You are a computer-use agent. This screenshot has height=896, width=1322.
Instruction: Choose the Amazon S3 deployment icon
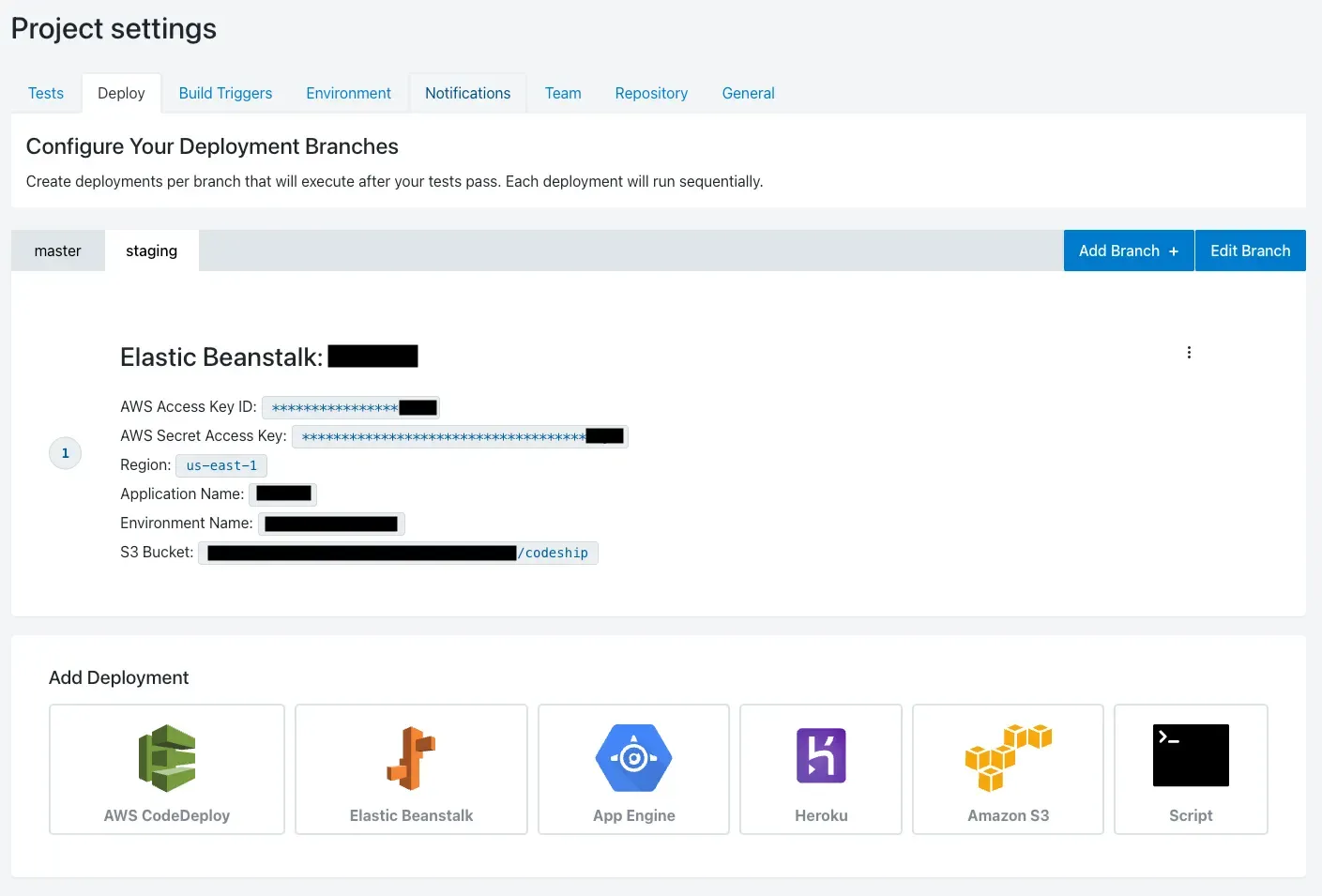click(x=1008, y=758)
